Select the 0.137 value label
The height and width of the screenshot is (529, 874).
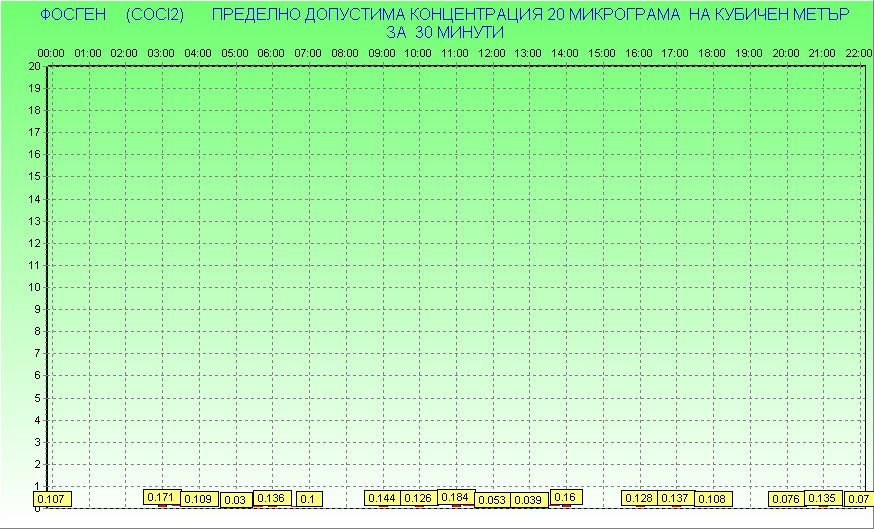point(676,498)
